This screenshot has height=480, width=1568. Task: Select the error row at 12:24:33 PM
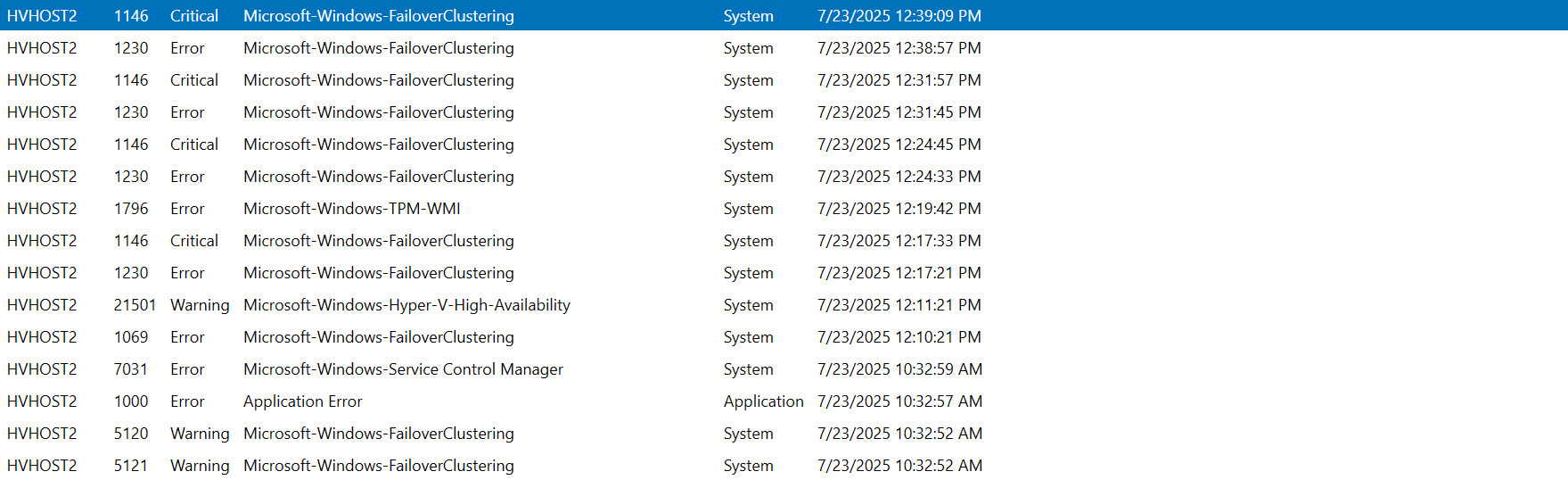784,177
